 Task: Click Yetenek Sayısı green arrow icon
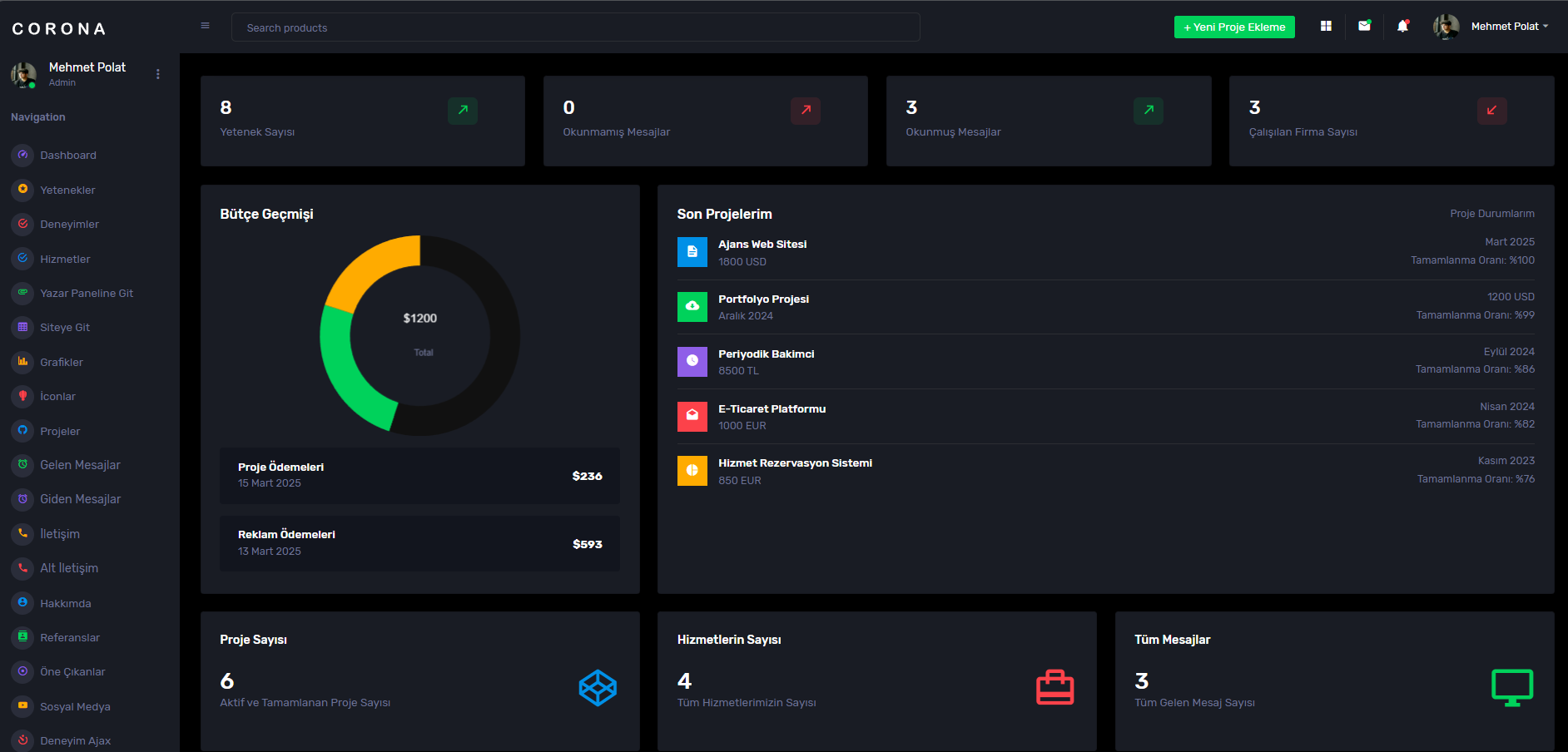coord(463,110)
